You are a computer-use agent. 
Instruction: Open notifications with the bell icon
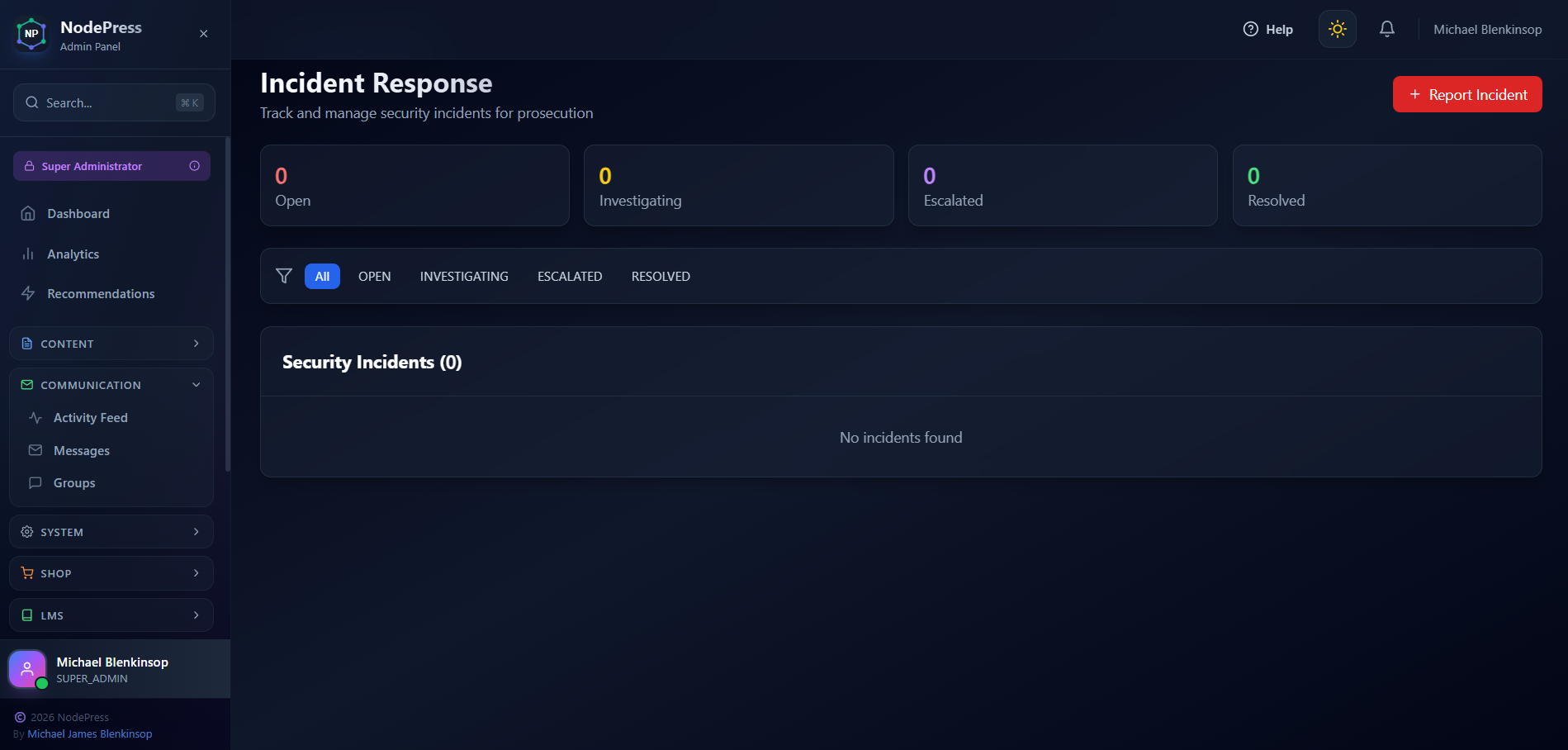(x=1386, y=29)
